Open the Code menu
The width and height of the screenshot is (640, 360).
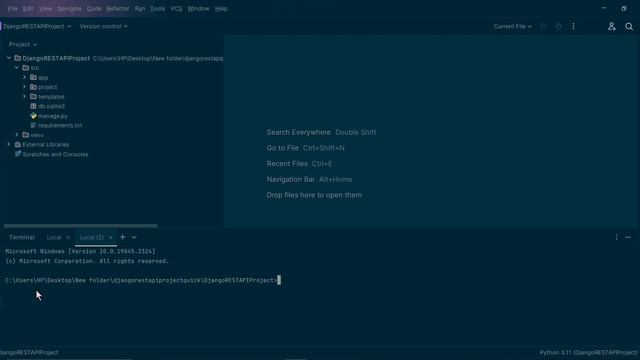[94, 9]
